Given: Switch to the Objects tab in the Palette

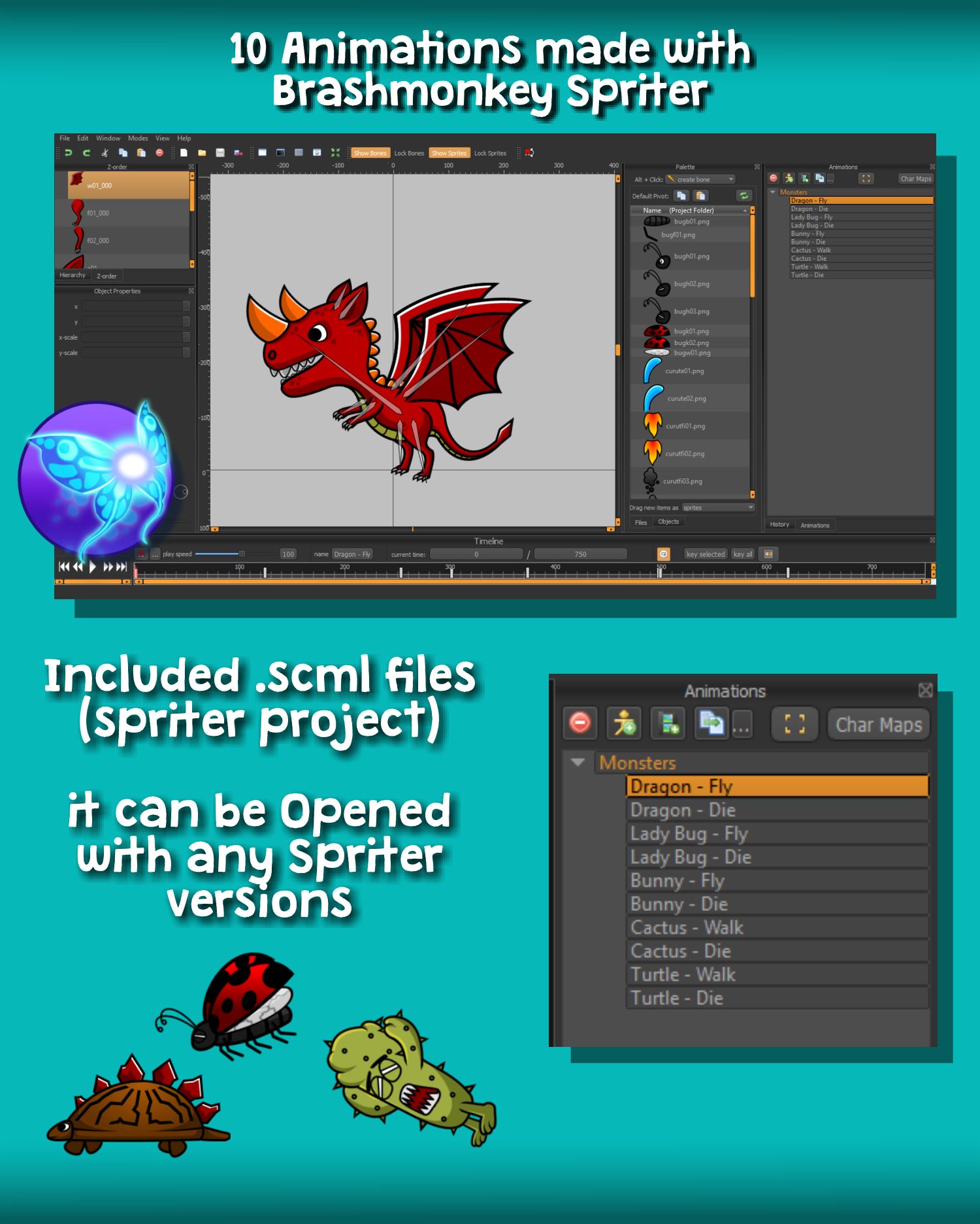Looking at the screenshot, I should pyautogui.click(x=668, y=521).
